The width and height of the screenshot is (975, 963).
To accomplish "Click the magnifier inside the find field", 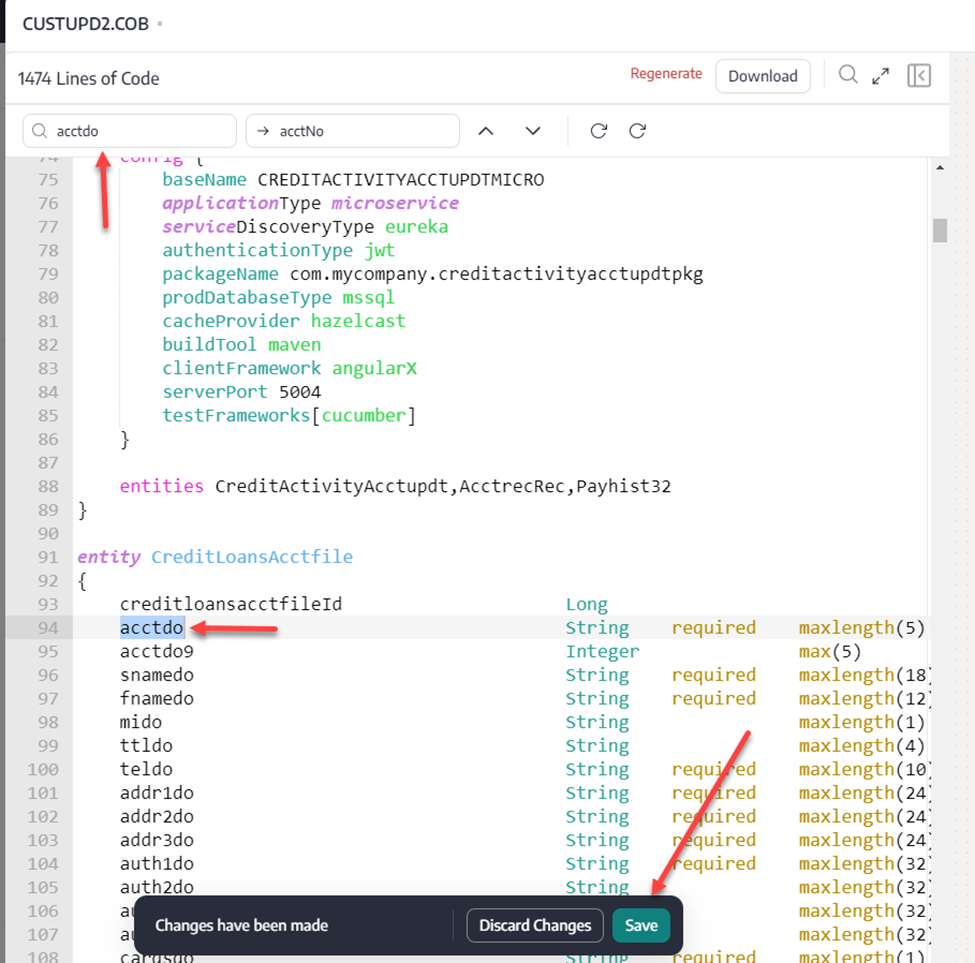I will (x=40, y=131).
